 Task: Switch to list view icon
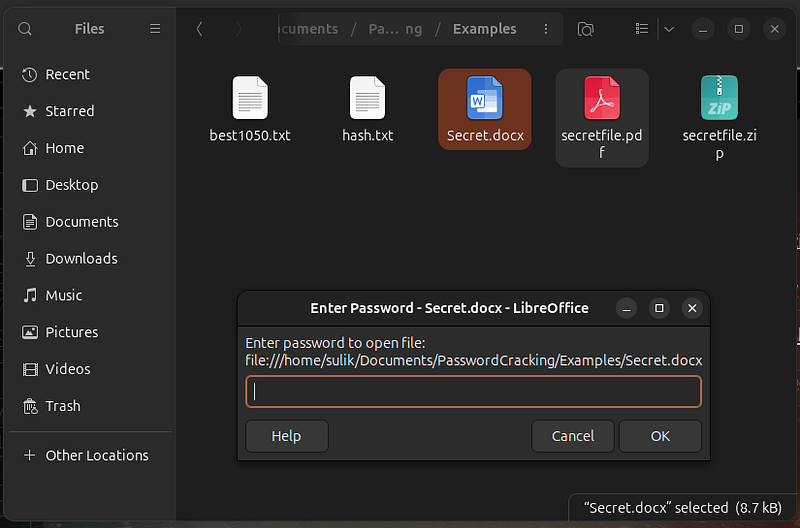tap(642, 29)
